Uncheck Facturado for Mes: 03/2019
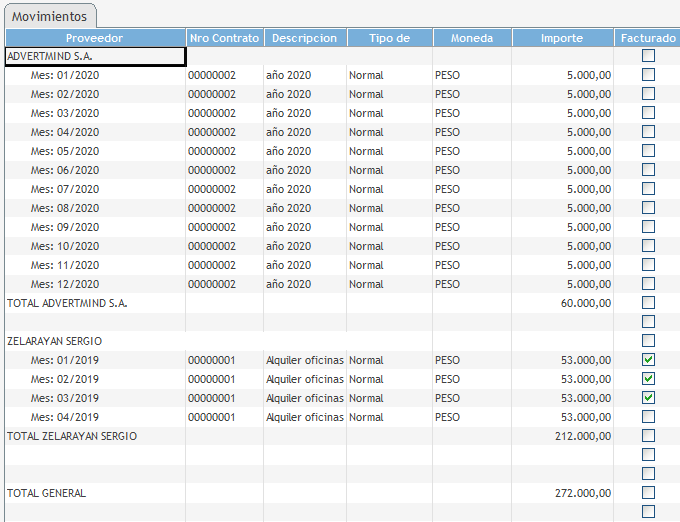This screenshot has height=522, width=680. (x=648, y=398)
